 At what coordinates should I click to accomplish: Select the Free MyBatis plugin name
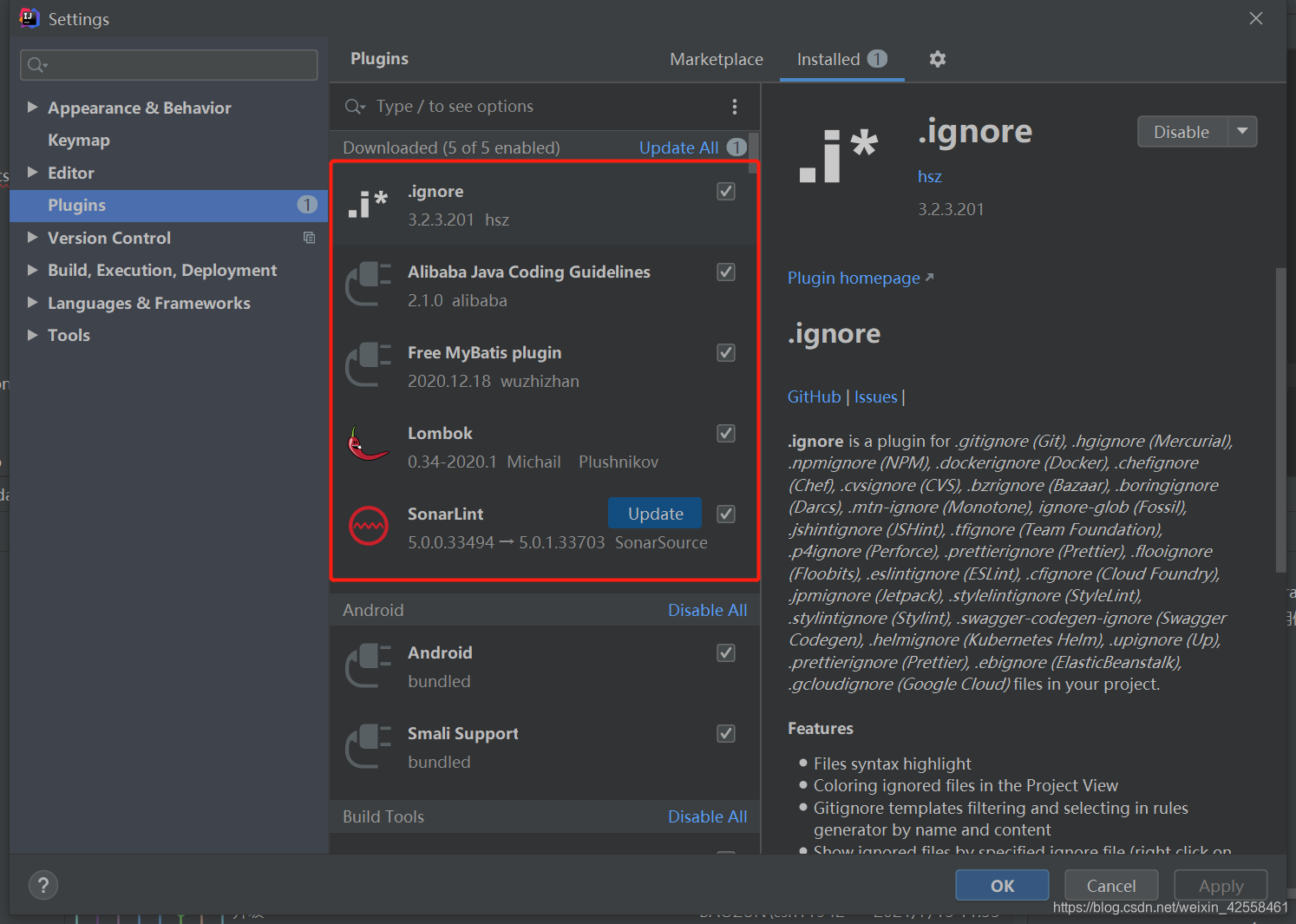[485, 352]
